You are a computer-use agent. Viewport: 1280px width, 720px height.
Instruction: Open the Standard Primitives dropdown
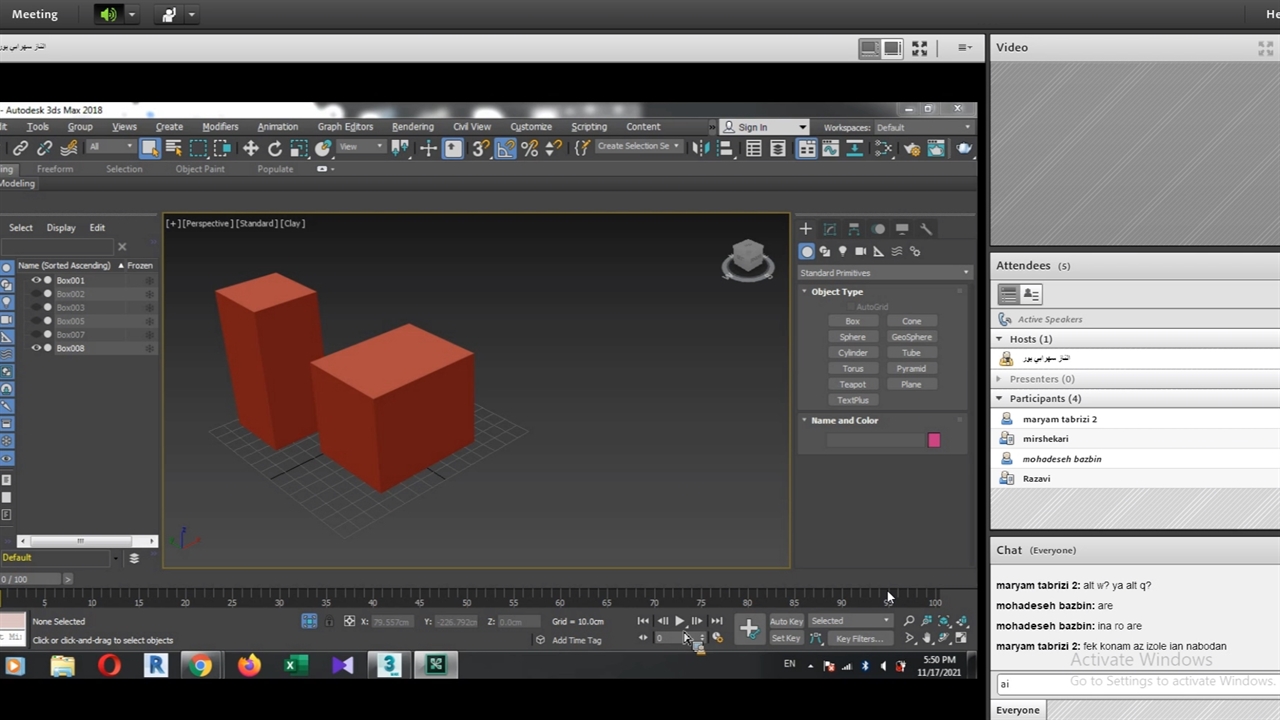tap(883, 273)
